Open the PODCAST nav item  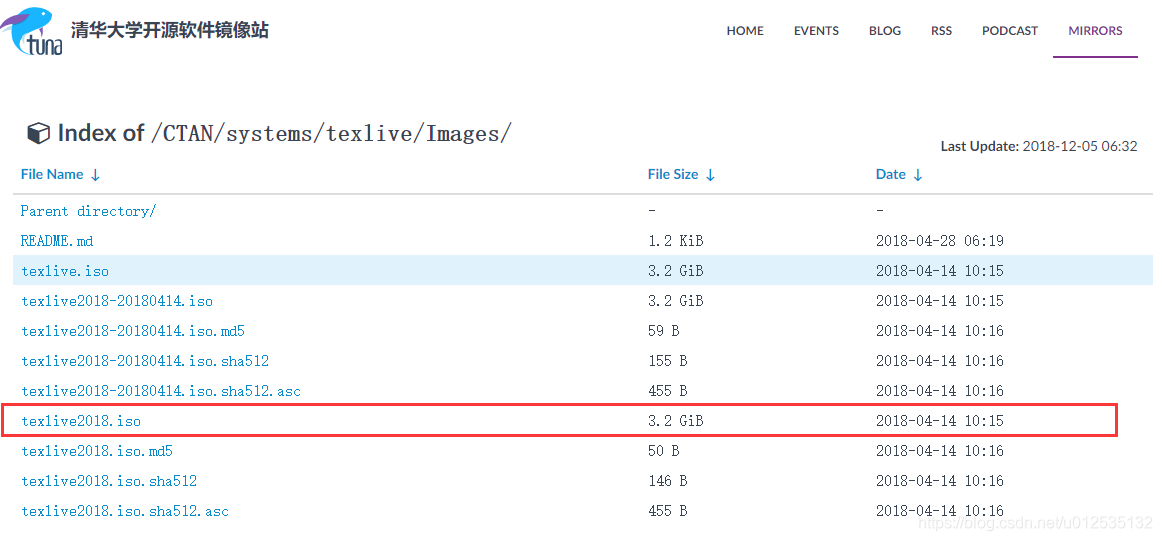point(1010,31)
